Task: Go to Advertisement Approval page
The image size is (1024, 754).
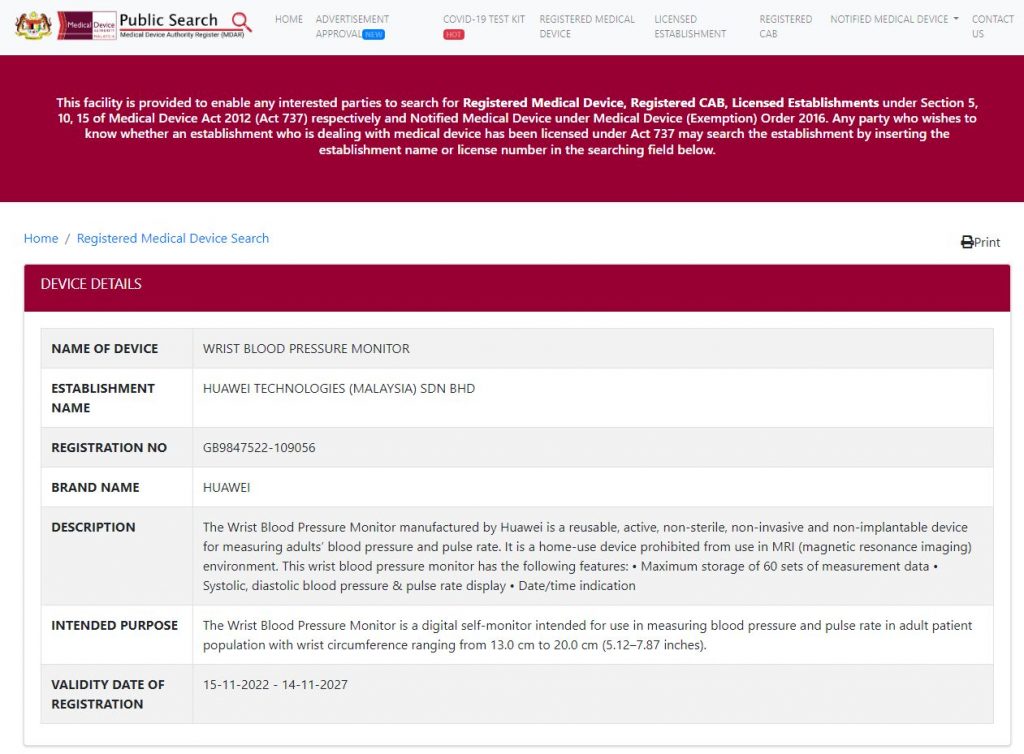Action: click(x=352, y=19)
